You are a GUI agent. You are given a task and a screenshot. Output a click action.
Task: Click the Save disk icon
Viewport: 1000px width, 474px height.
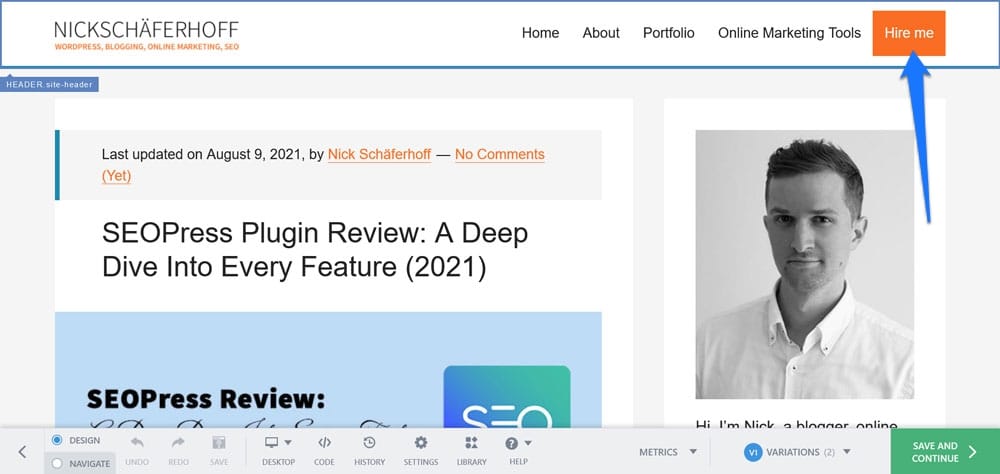pos(219,443)
